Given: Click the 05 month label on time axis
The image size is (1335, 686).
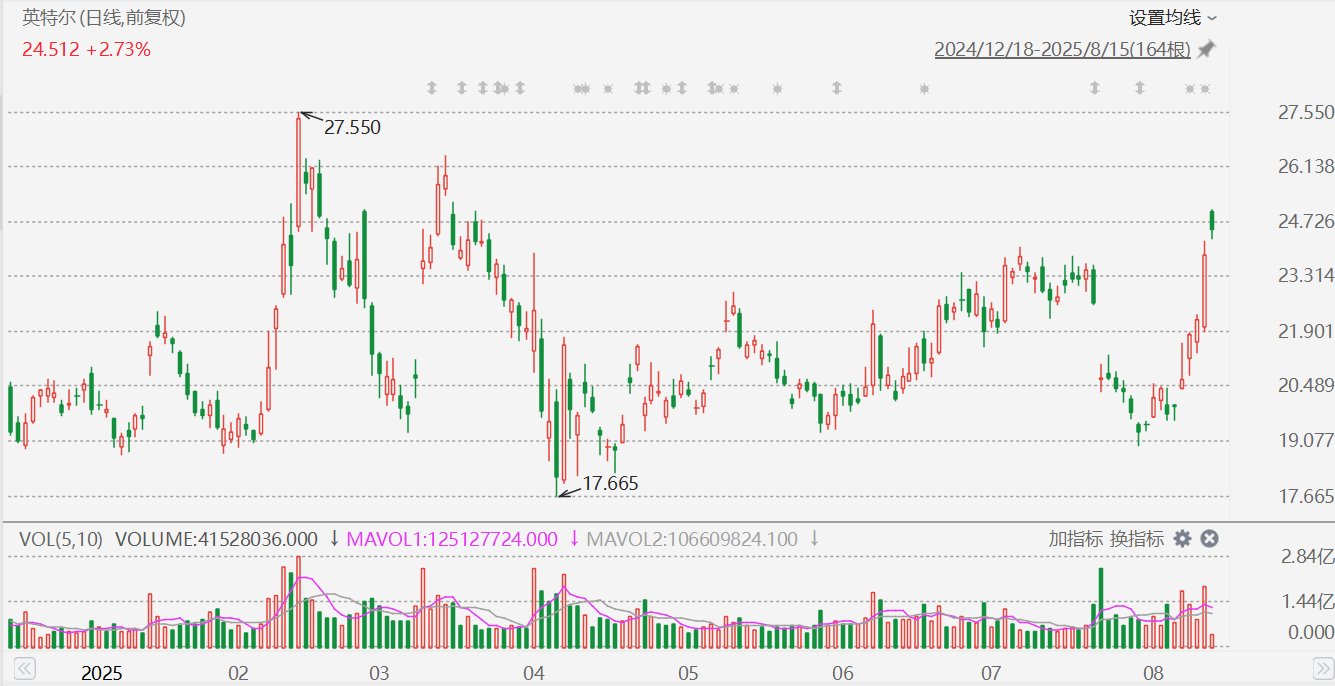Looking at the screenshot, I should 687,672.
